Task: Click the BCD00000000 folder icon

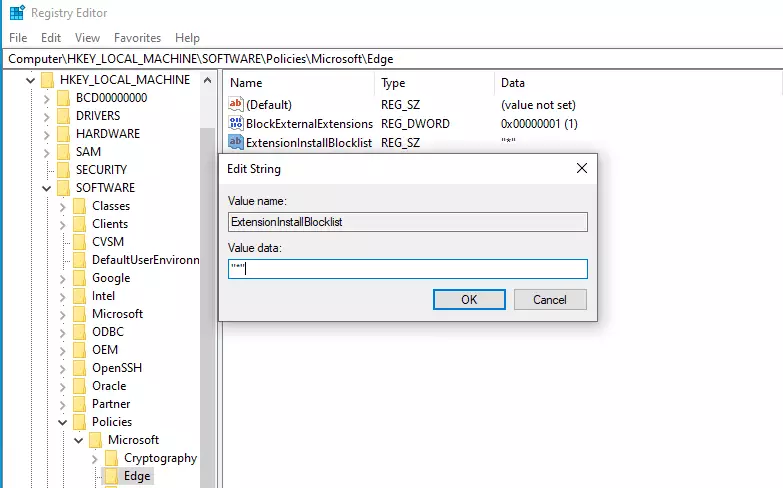Action: coord(63,98)
